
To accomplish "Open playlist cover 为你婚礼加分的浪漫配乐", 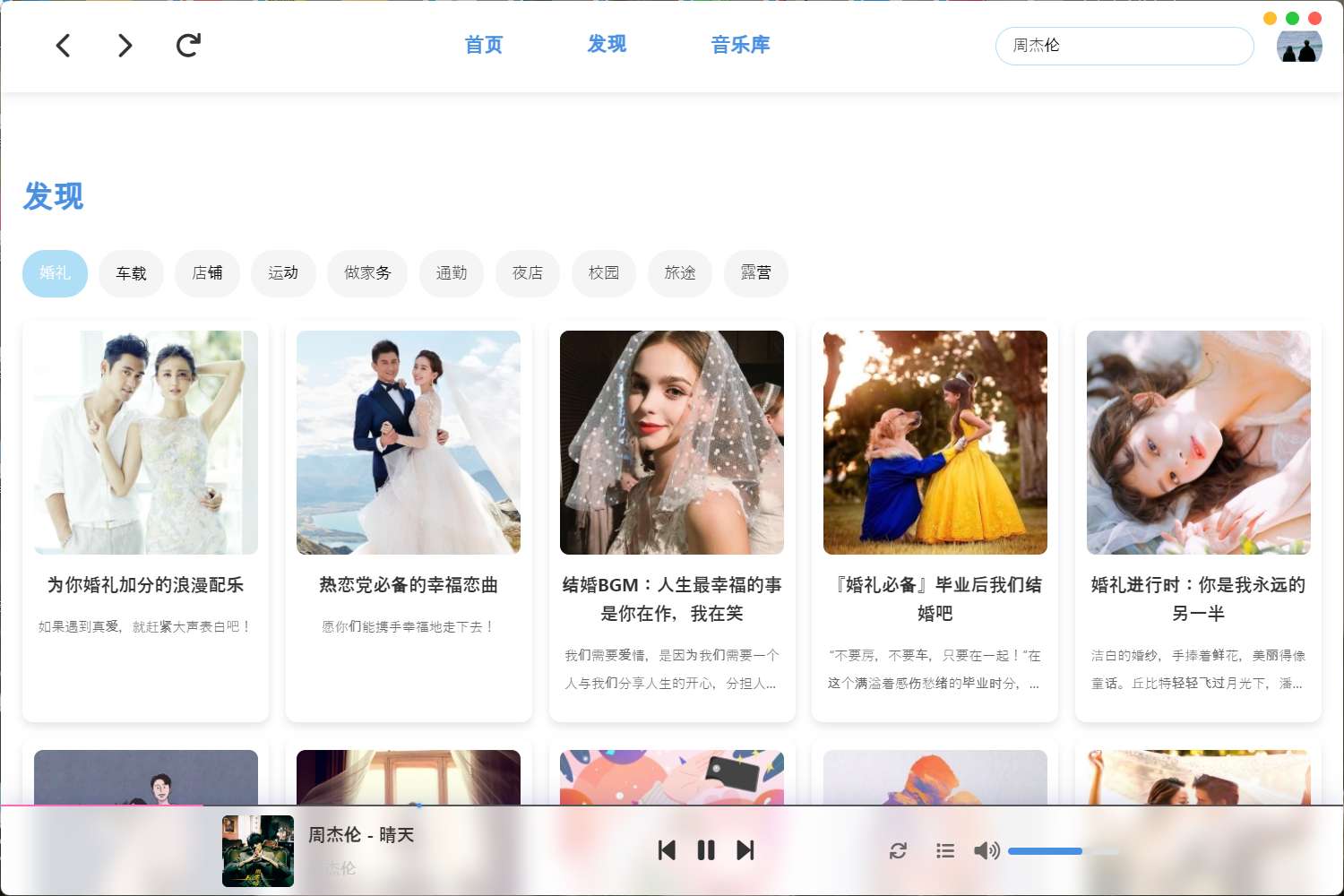I will (x=146, y=443).
